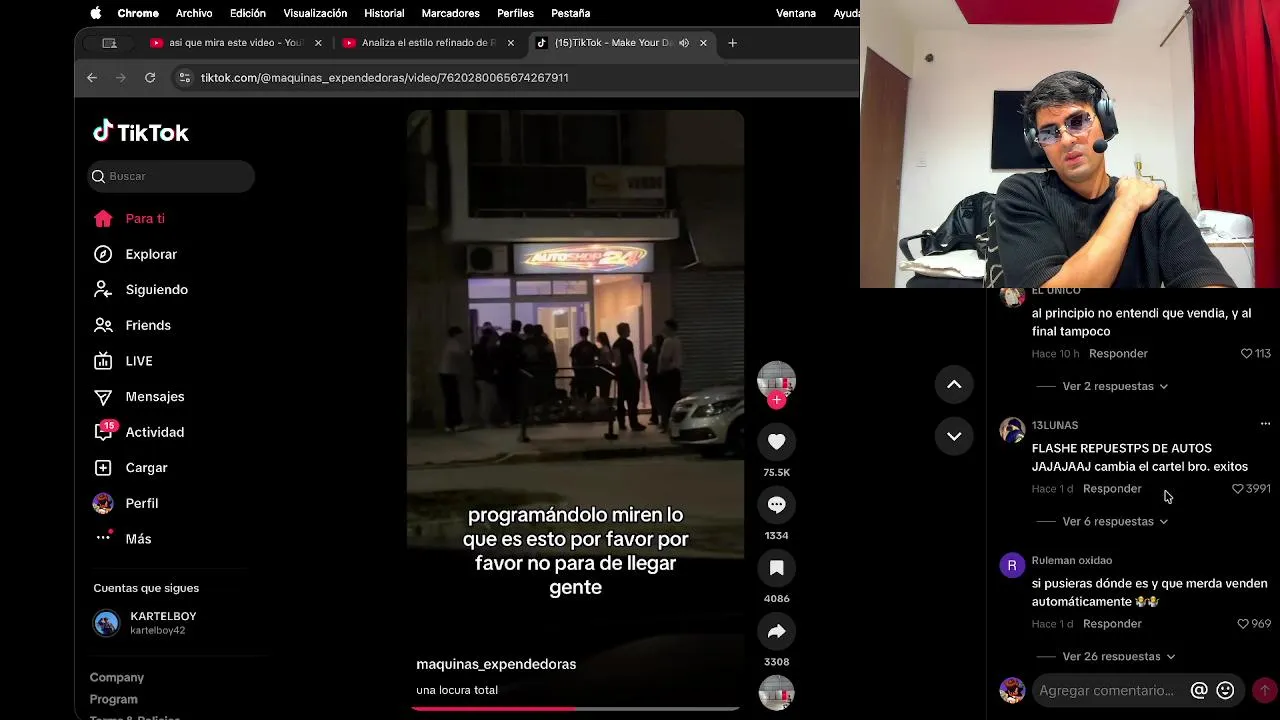Share video with arrow icon
The width and height of the screenshot is (1280, 720).
(776, 631)
